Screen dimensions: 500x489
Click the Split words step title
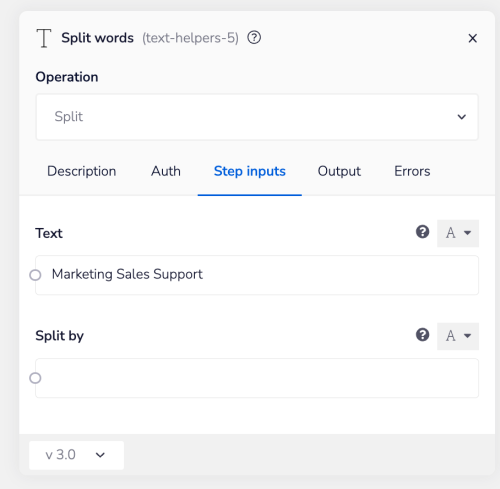97,38
